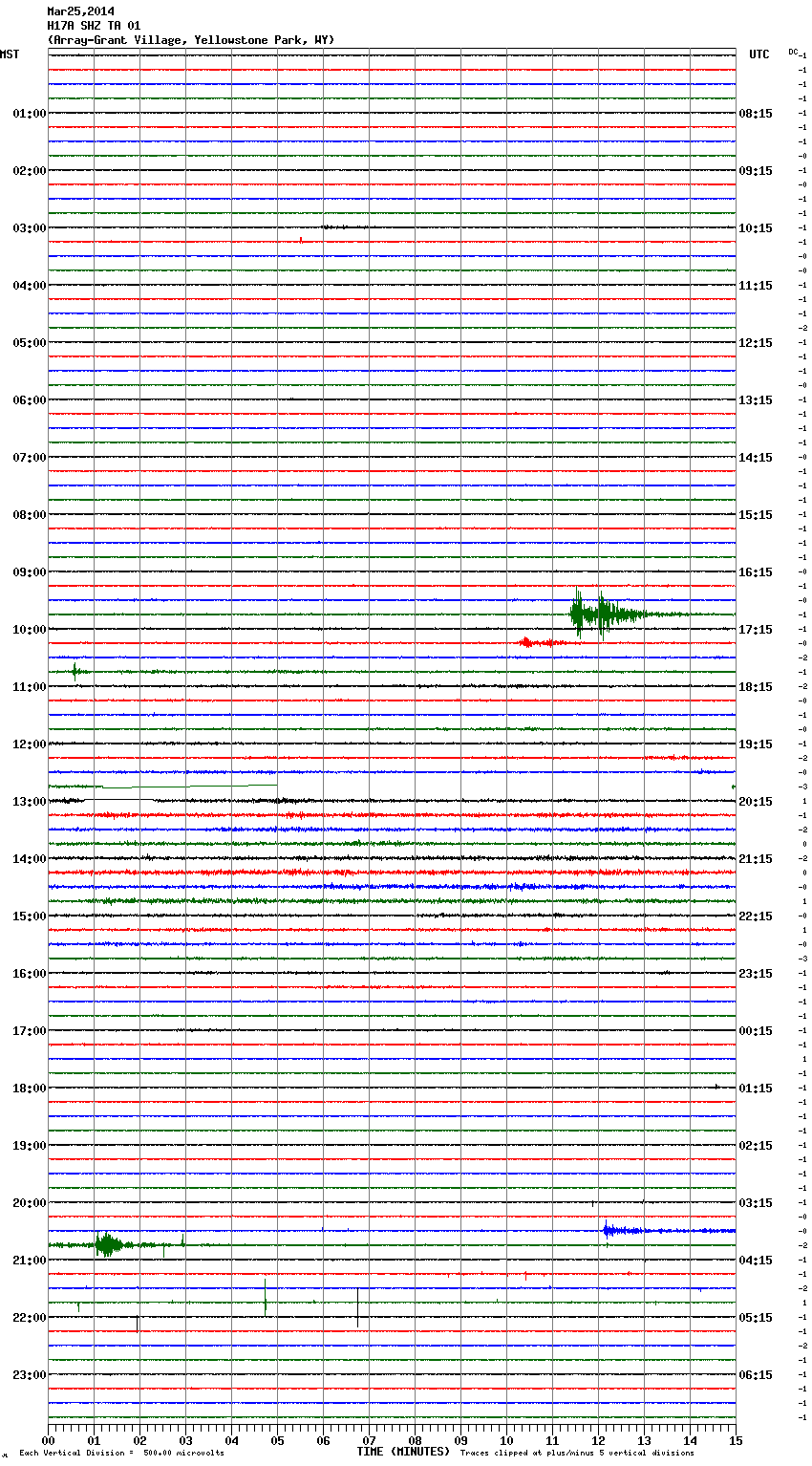This screenshot has width=812, height=1466.
Task: Click bottom-axis minute tick label 05
Action: click(x=277, y=1440)
